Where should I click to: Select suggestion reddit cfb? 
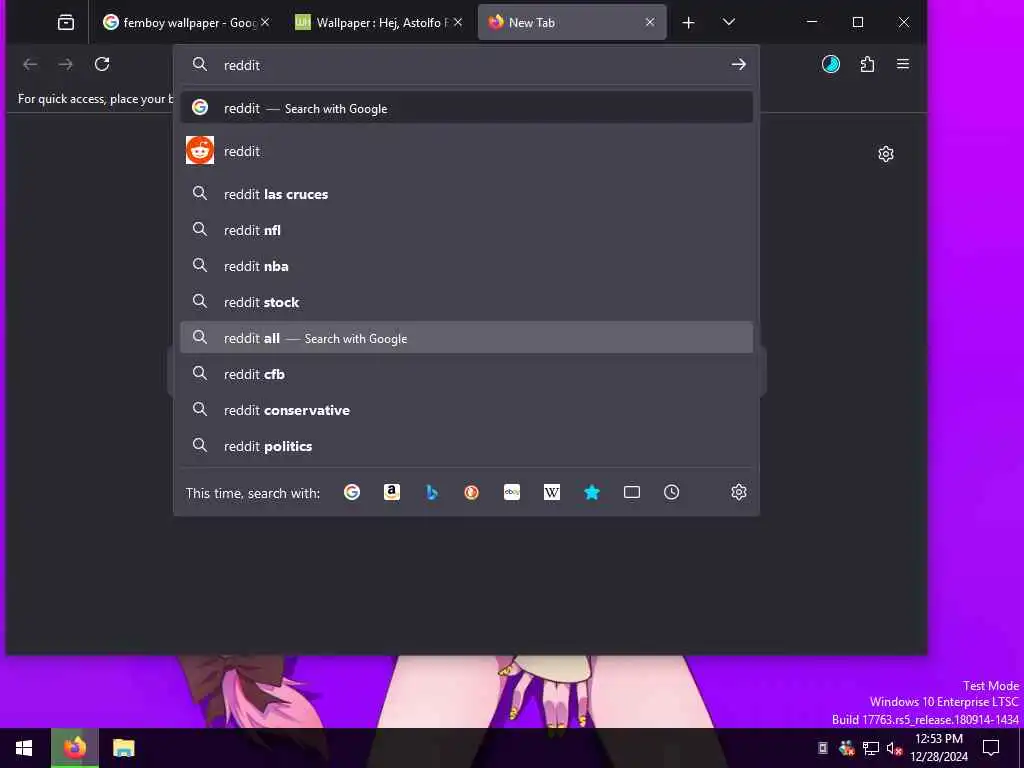coord(466,374)
